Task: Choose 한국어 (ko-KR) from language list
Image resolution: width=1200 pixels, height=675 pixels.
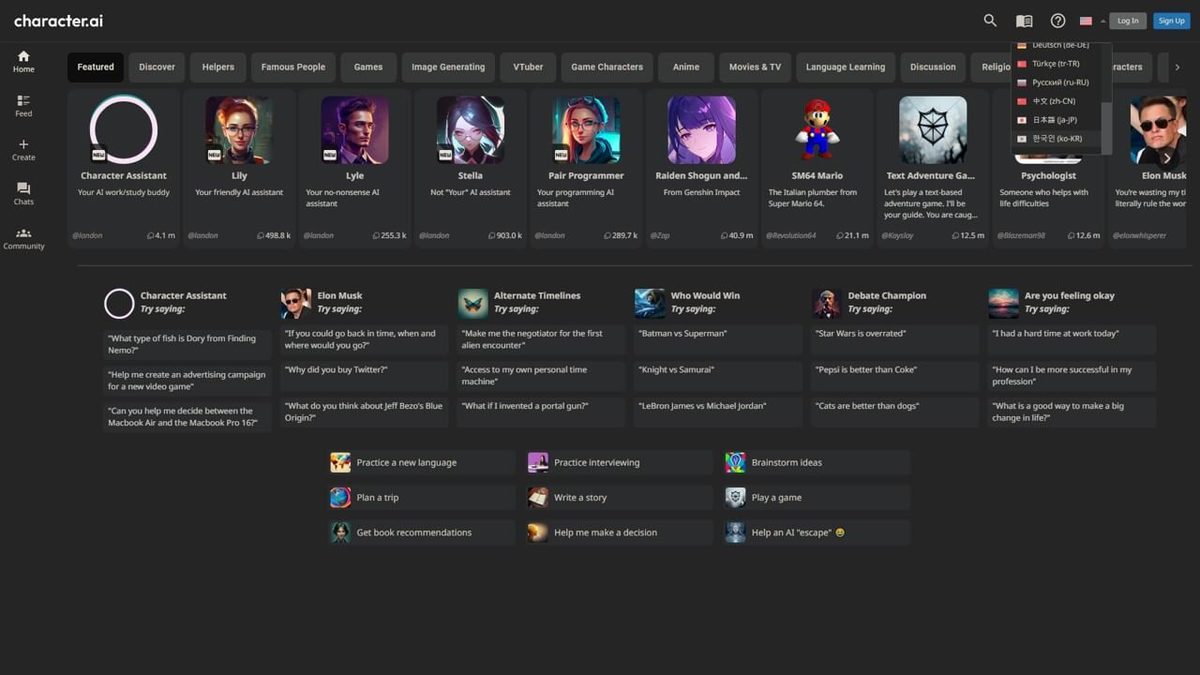Action: coord(1056,138)
